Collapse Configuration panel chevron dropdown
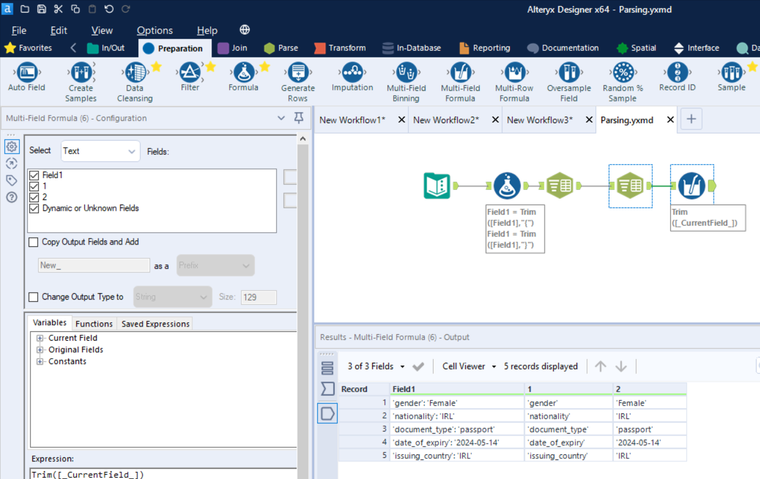Screen dimensions: 760x479 pyautogui.click(x=281, y=118)
